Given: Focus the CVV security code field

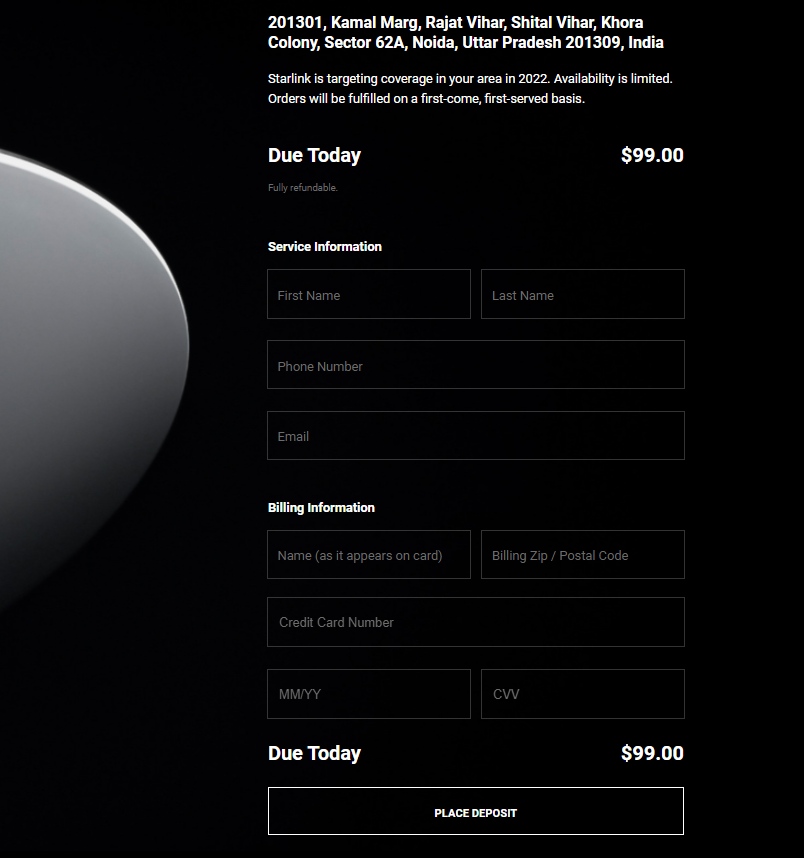Looking at the screenshot, I should pos(582,694).
